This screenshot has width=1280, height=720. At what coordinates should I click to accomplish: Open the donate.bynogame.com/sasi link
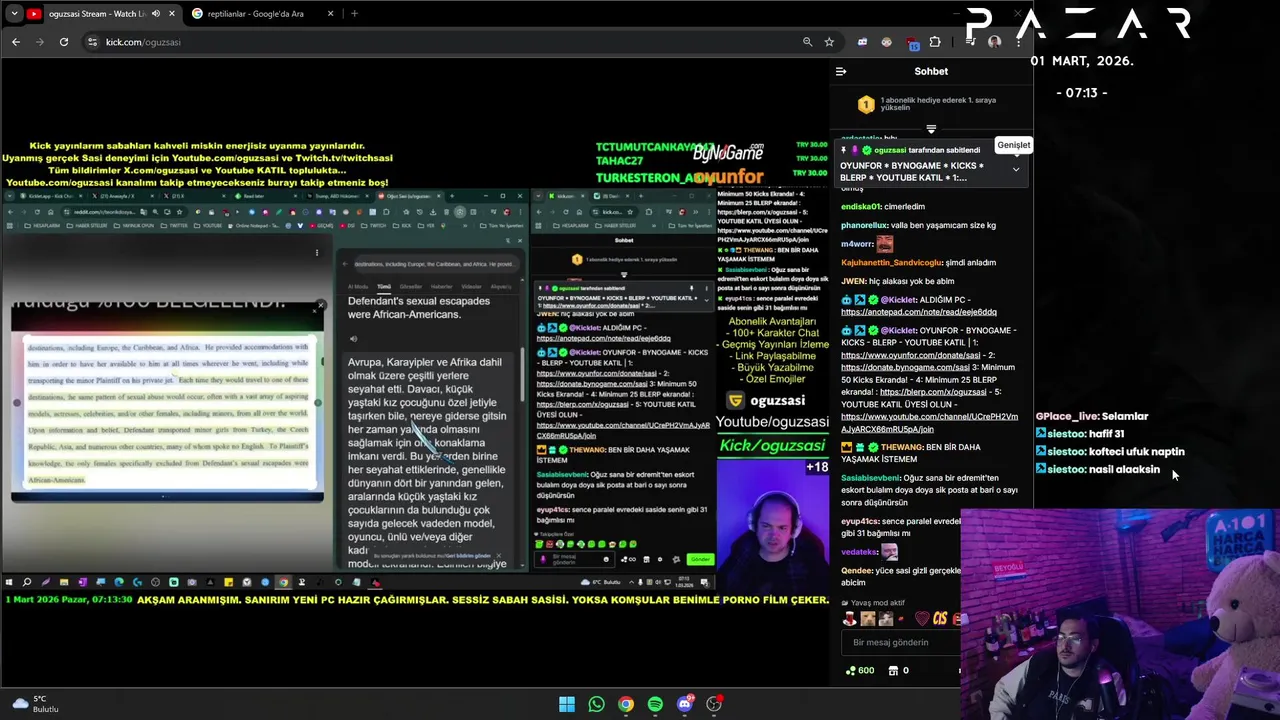(x=905, y=367)
